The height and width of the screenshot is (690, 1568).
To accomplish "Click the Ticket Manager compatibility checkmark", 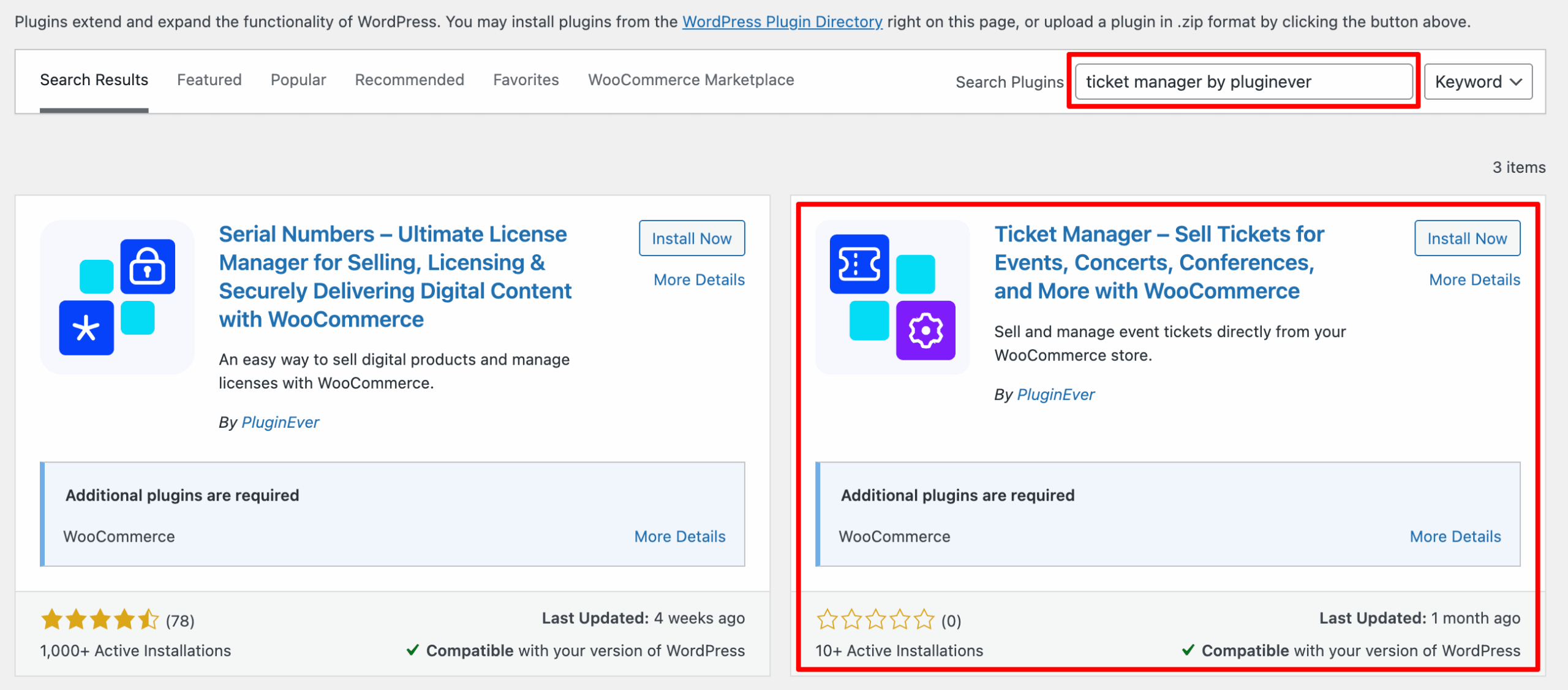I will coord(1188,650).
